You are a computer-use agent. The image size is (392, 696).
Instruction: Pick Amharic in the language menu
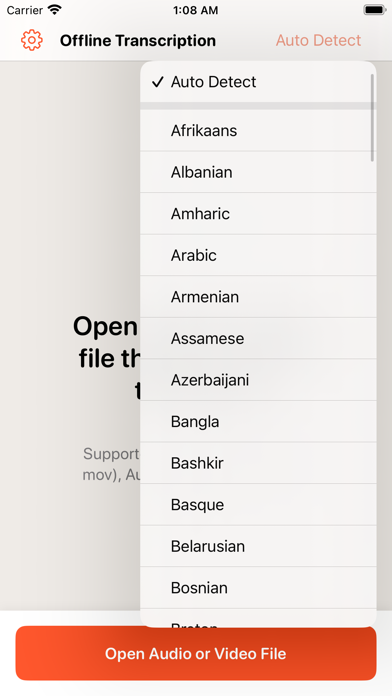tap(258, 214)
